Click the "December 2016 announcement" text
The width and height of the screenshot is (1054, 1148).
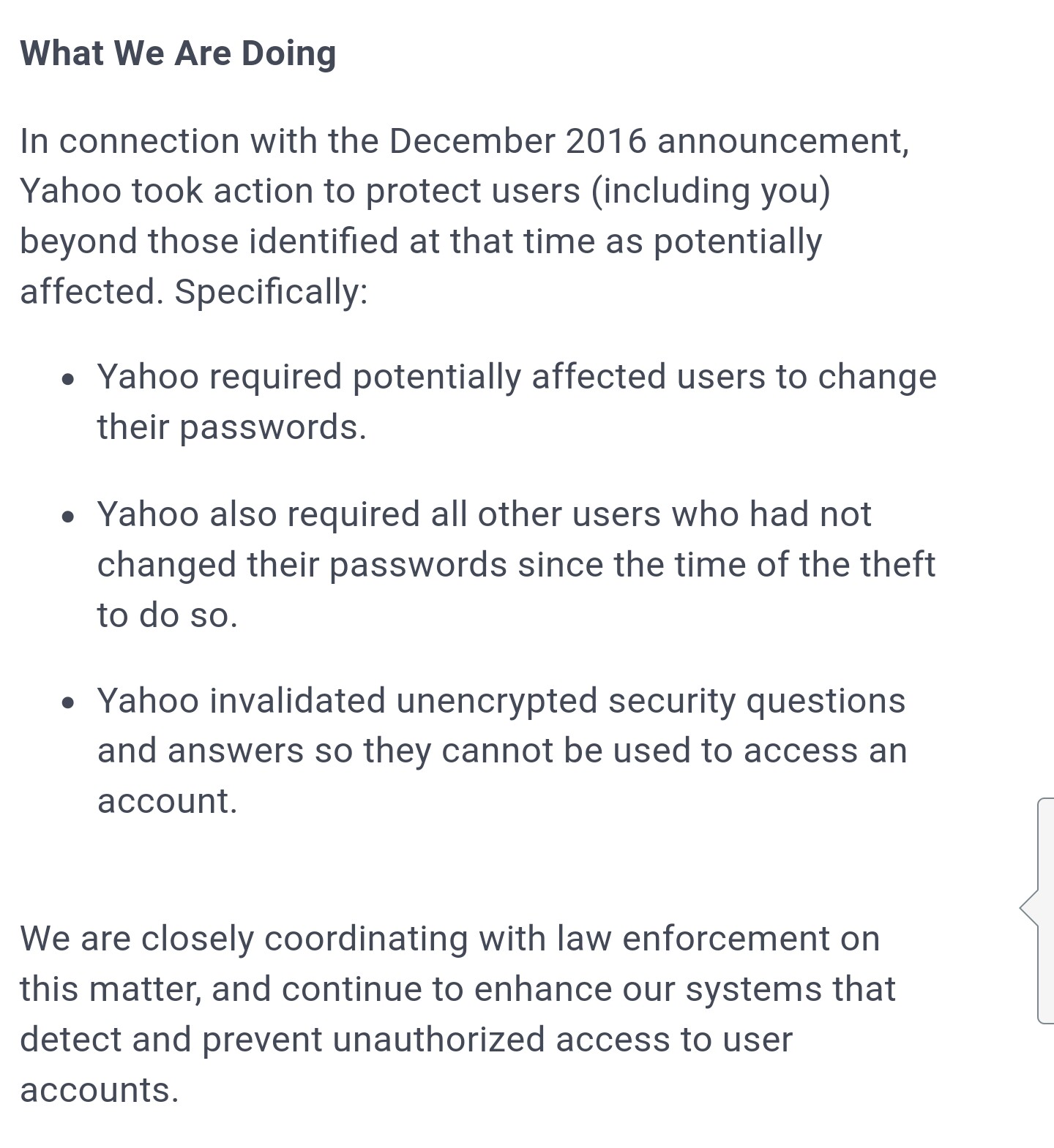648,140
